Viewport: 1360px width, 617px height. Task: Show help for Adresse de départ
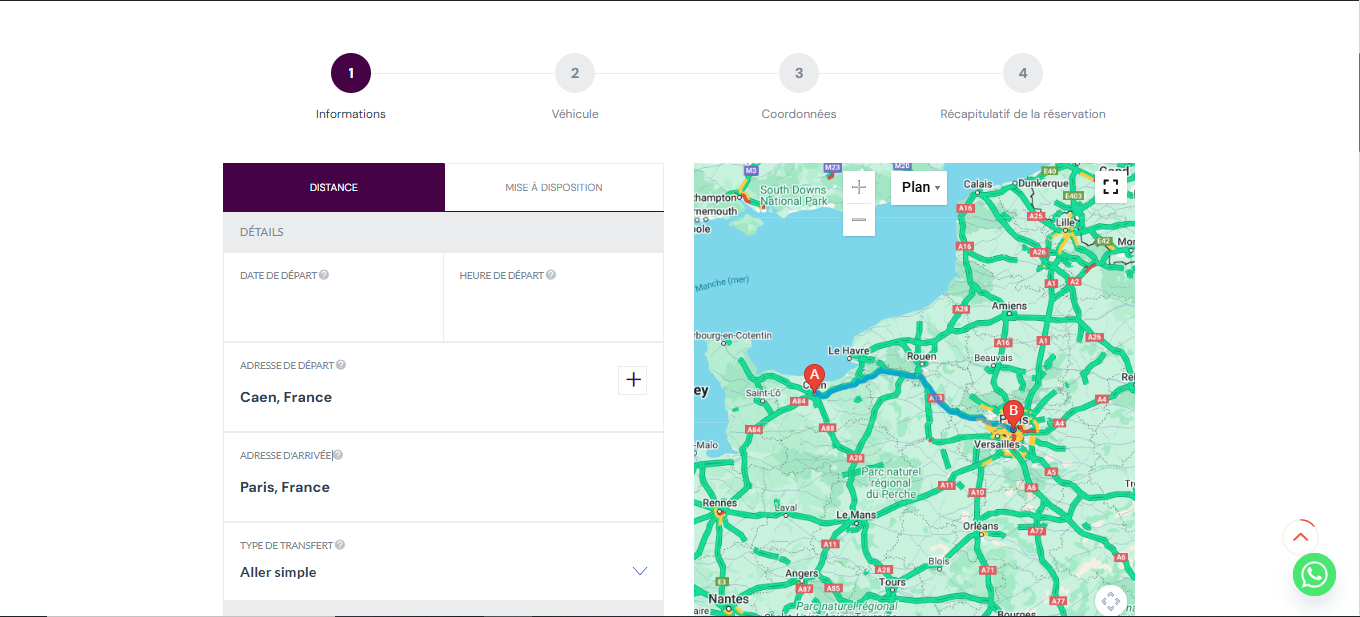coord(341,365)
